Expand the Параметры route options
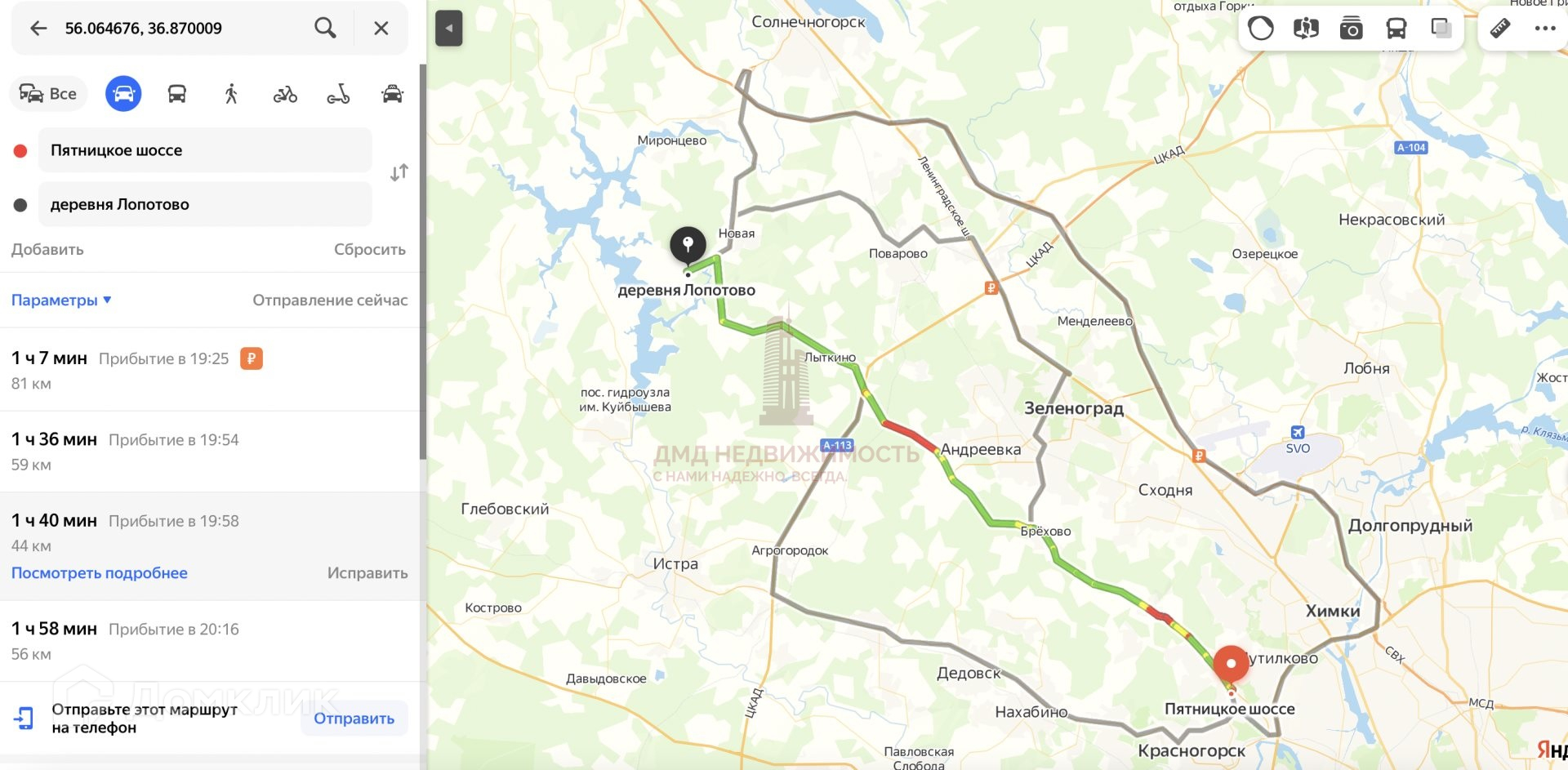 point(61,300)
